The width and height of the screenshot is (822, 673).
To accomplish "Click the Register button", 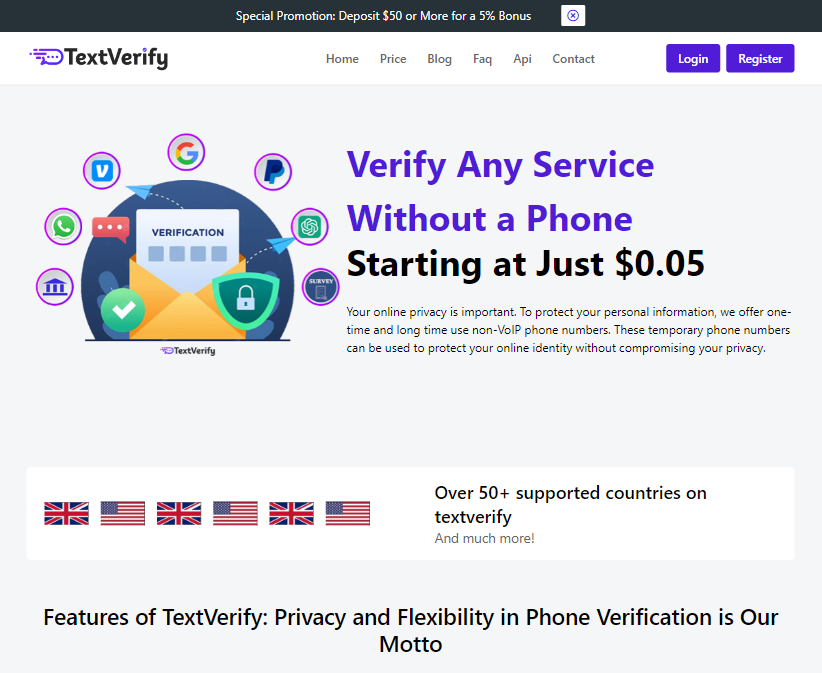I will coord(760,59).
